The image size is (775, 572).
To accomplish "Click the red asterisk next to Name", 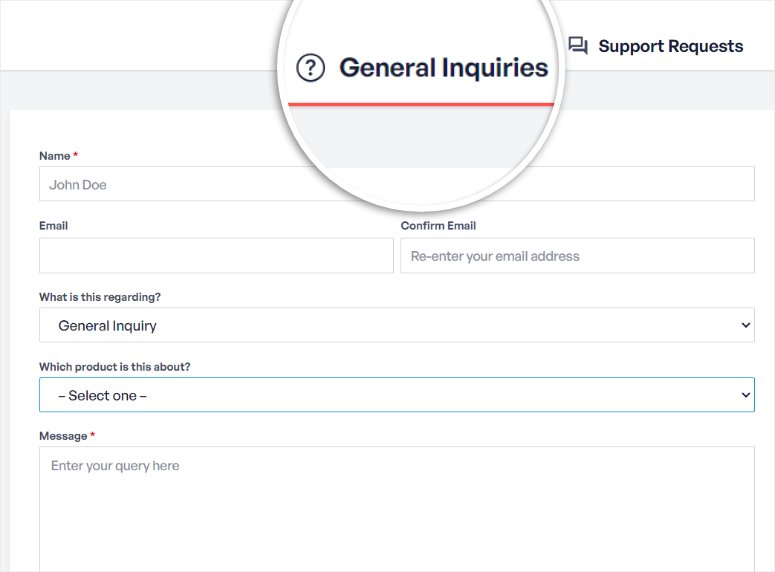I will 76,155.
